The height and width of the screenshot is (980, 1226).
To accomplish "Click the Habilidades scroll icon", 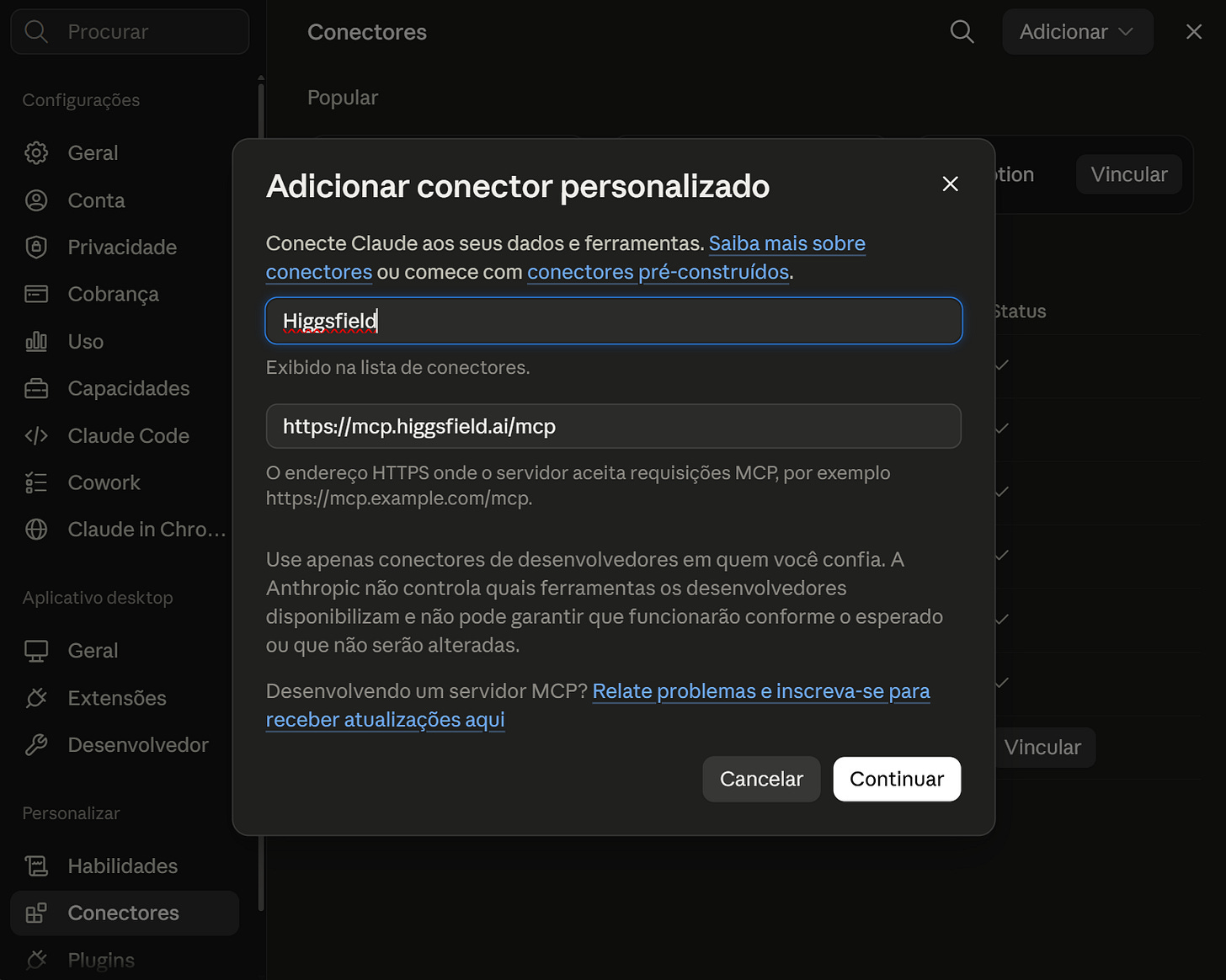I will [x=36, y=865].
